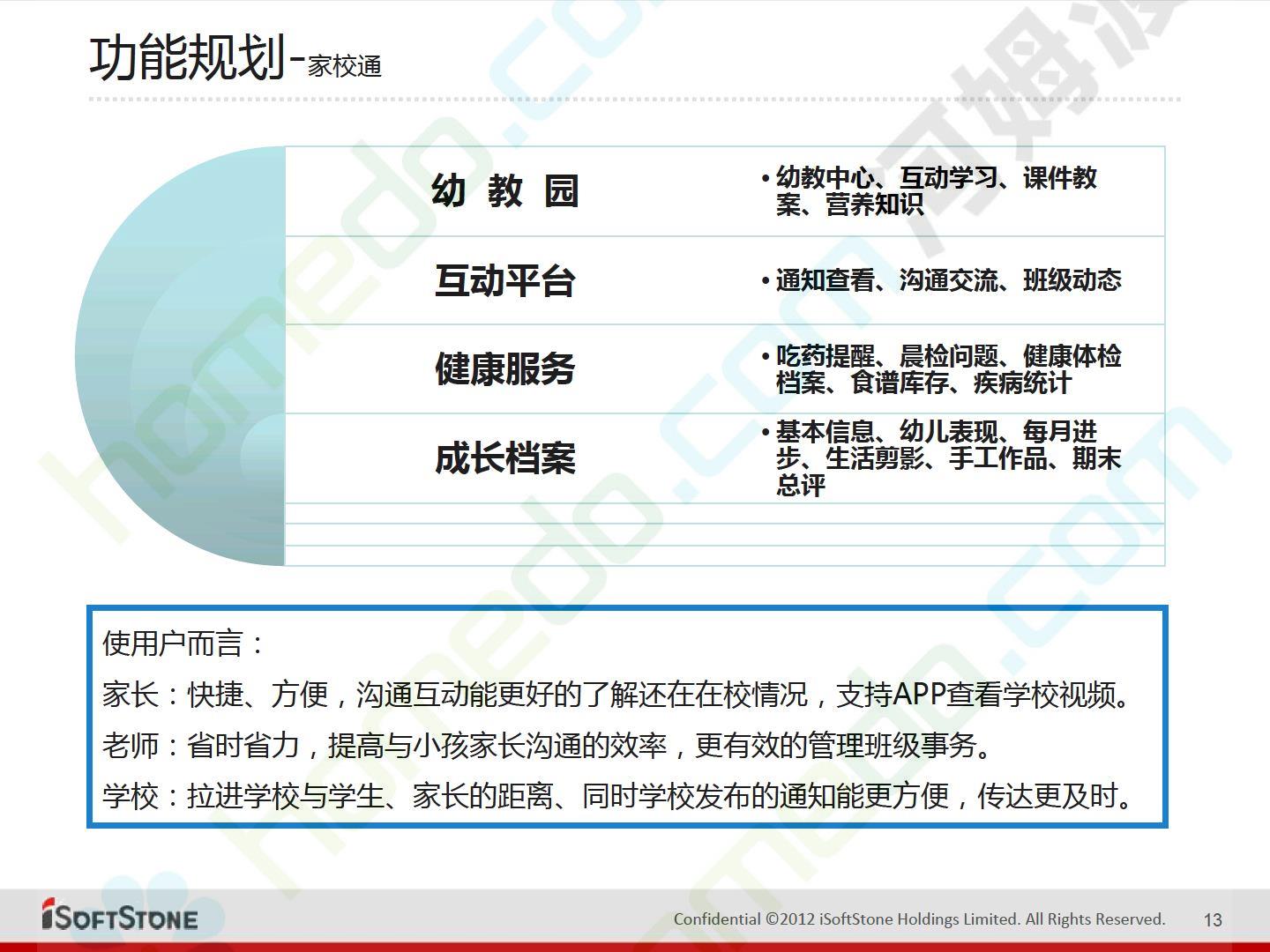Image resolution: width=1270 pixels, height=952 pixels.
Task: Click the 健康服务 row heading
Action: click(504, 368)
